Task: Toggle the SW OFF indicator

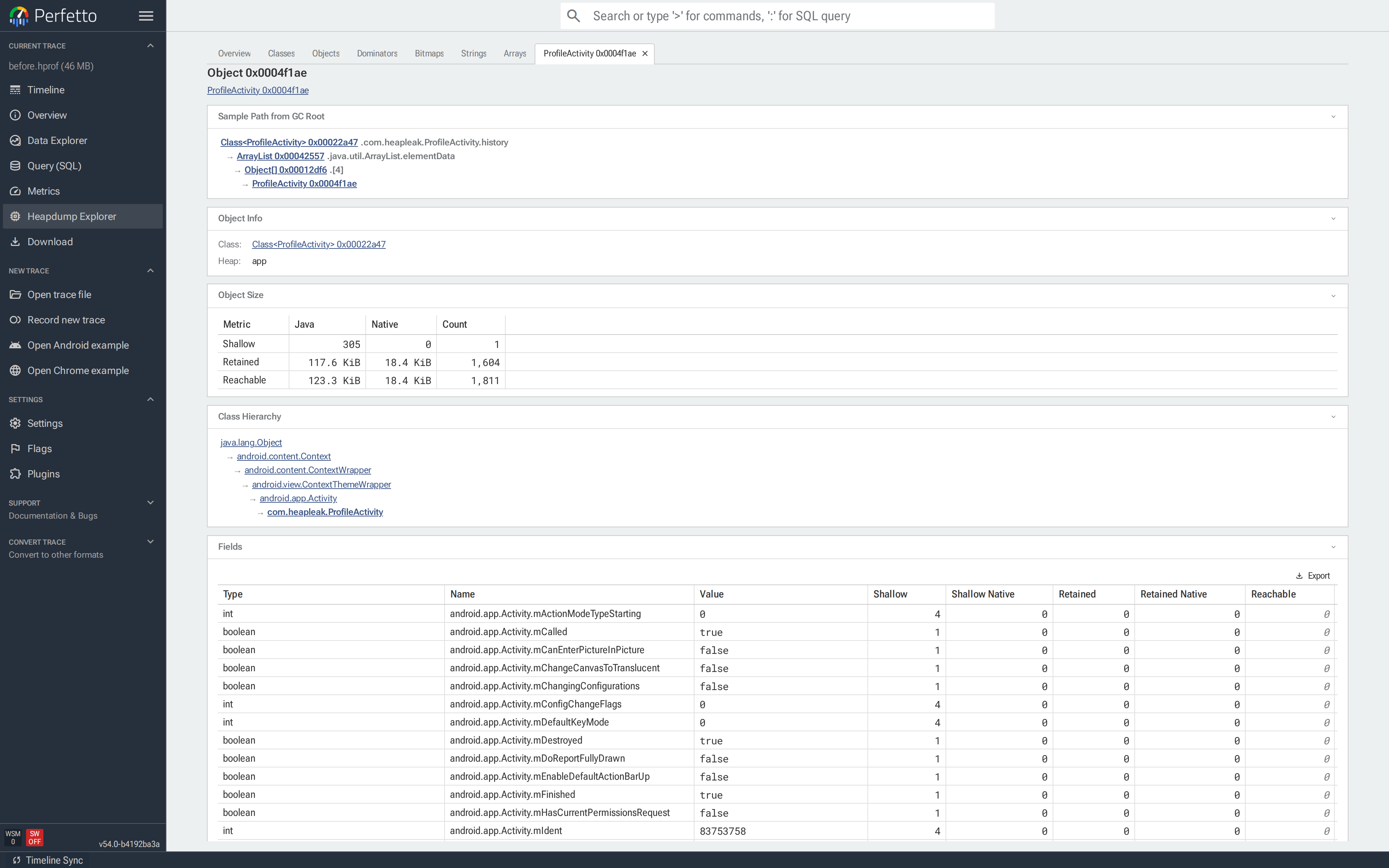Action: [35, 838]
